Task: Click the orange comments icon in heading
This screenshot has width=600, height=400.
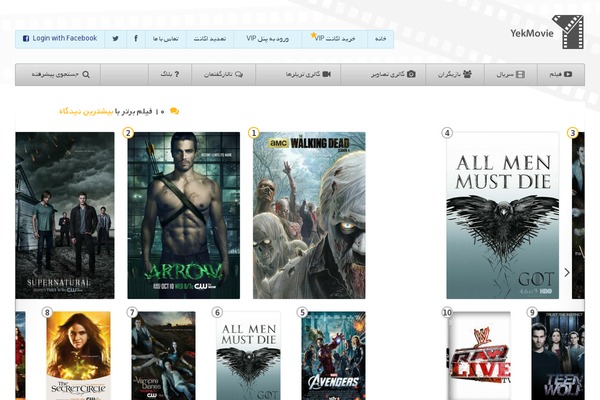Action: (174, 111)
